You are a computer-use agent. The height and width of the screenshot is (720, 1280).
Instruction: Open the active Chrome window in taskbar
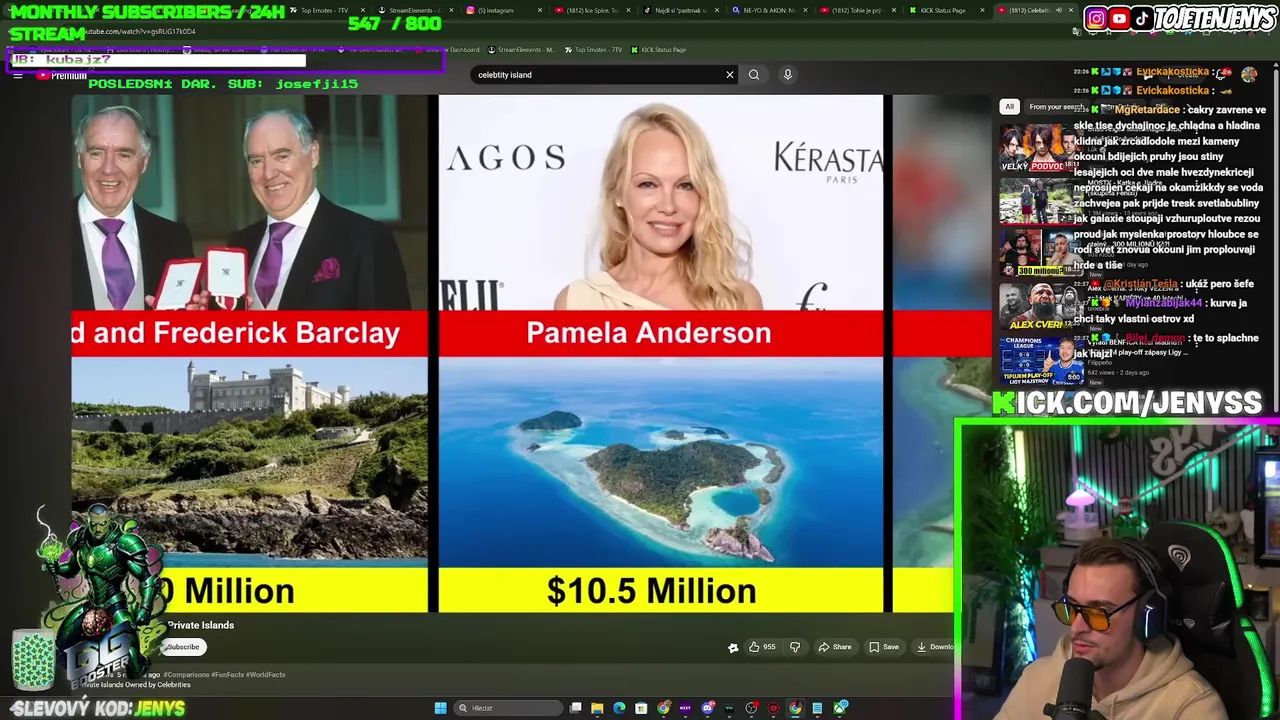(795, 708)
